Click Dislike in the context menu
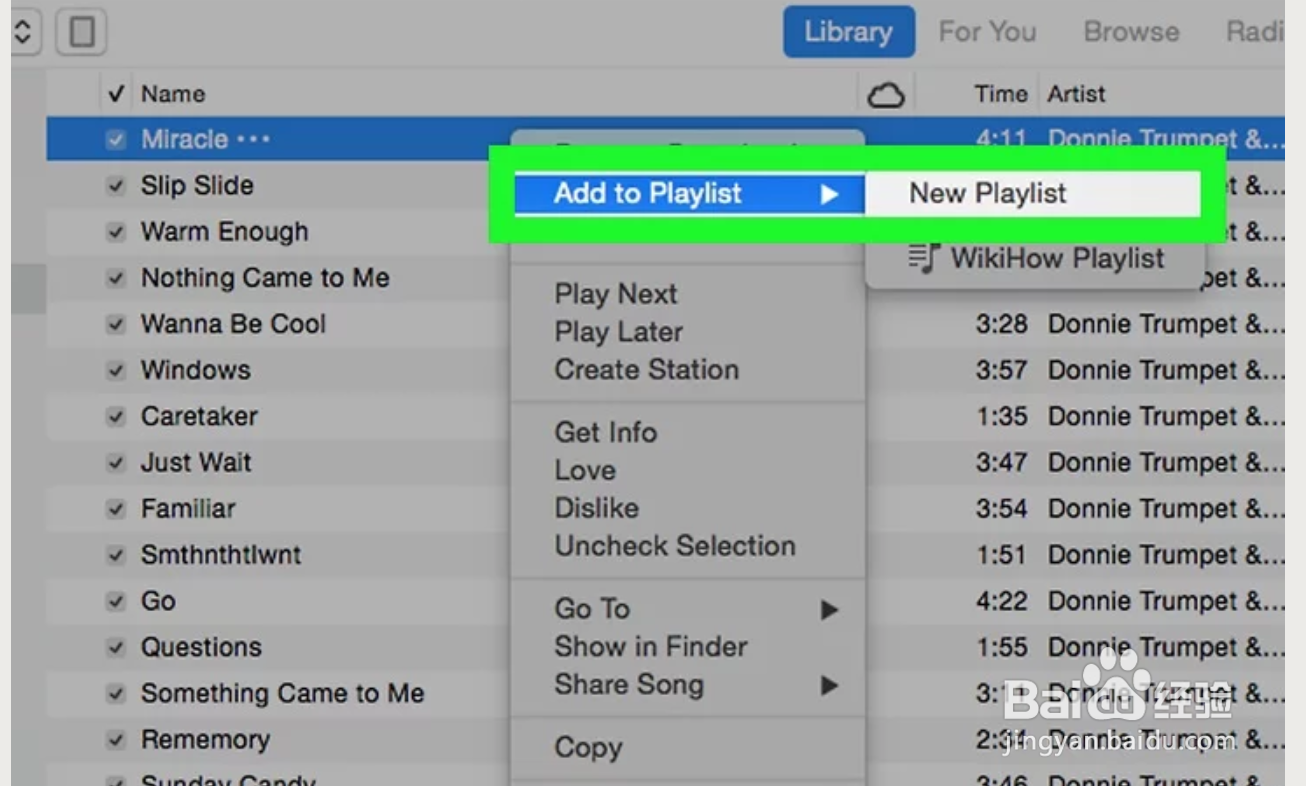The width and height of the screenshot is (1306, 786). pyautogui.click(x=597, y=508)
